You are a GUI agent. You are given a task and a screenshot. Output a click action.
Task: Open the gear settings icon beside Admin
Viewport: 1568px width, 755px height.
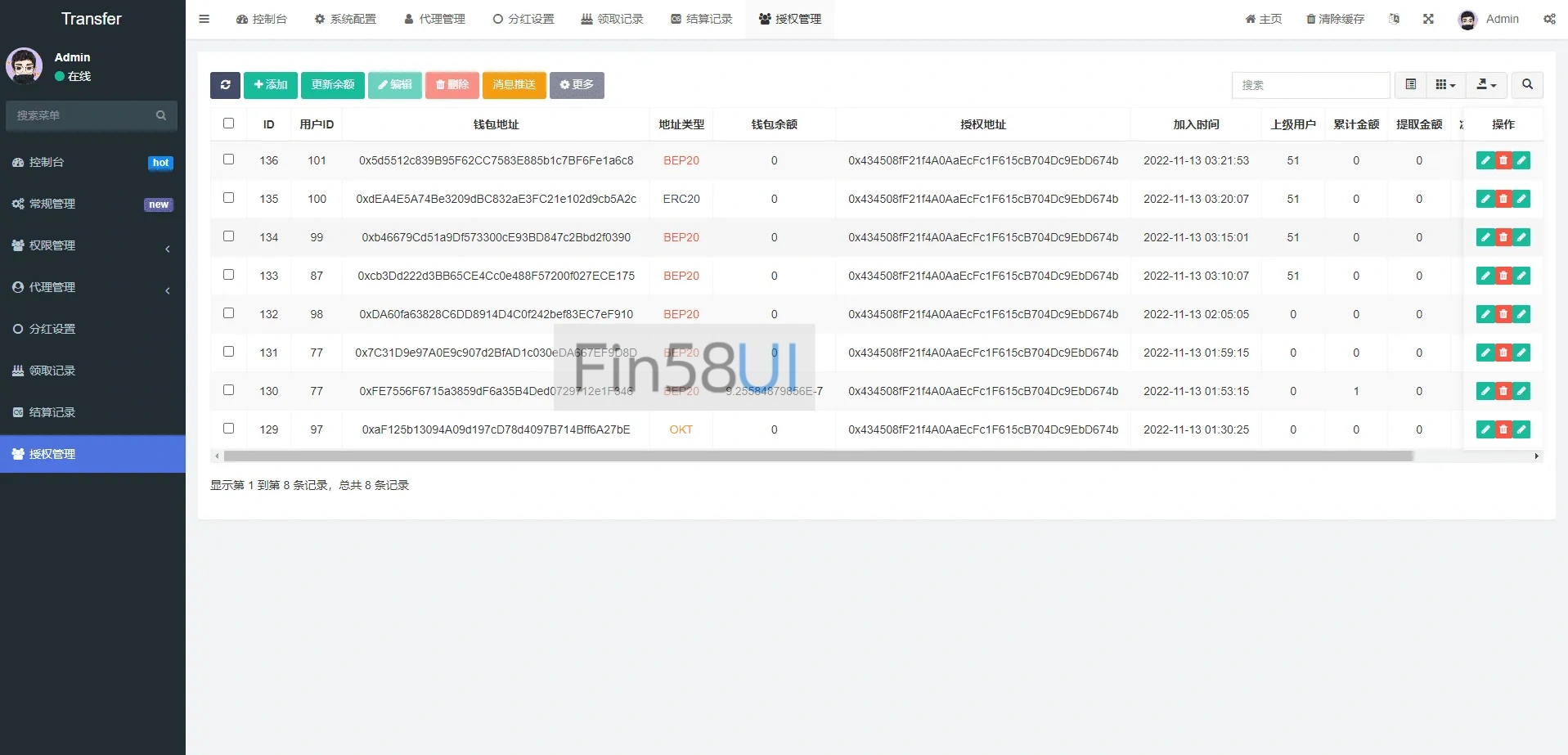click(1549, 19)
